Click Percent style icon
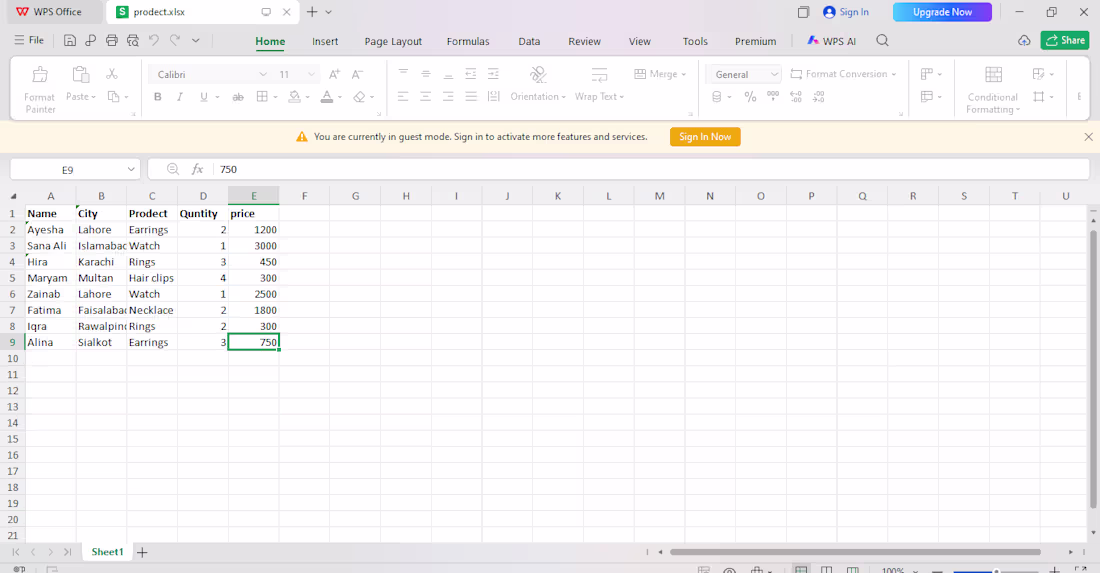The width and height of the screenshot is (1100, 573). (x=751, y=97)
